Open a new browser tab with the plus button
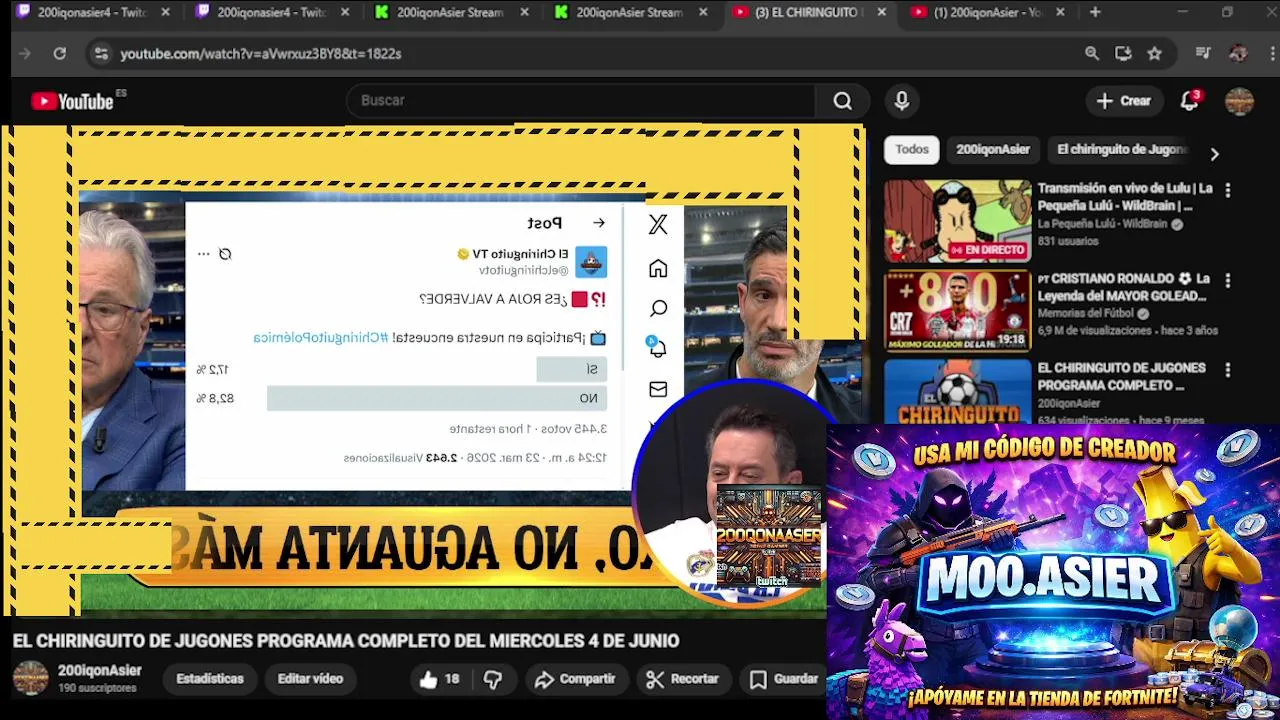The image size is (1280, 720). [1095, 12]
